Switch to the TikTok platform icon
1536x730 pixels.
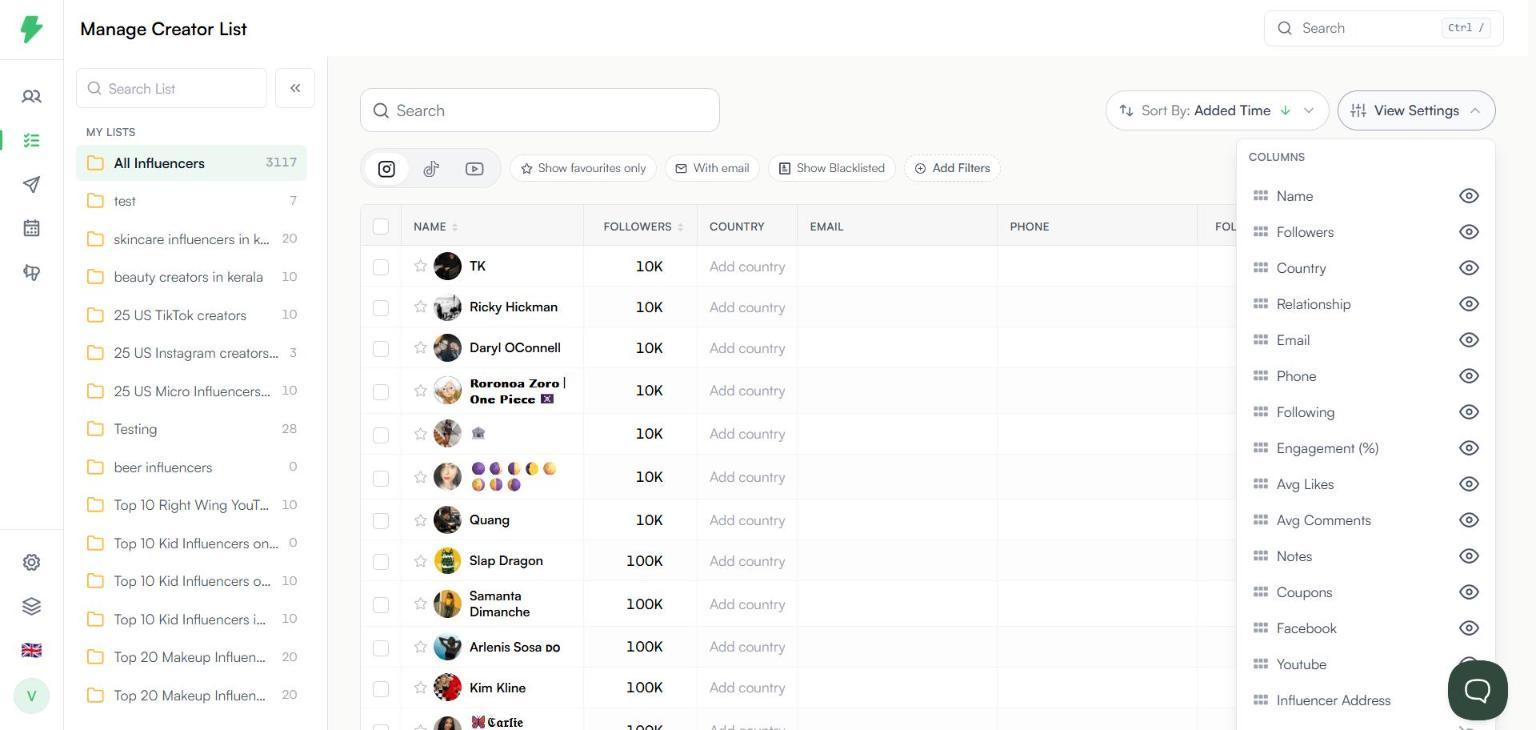(x=431, y=169)
